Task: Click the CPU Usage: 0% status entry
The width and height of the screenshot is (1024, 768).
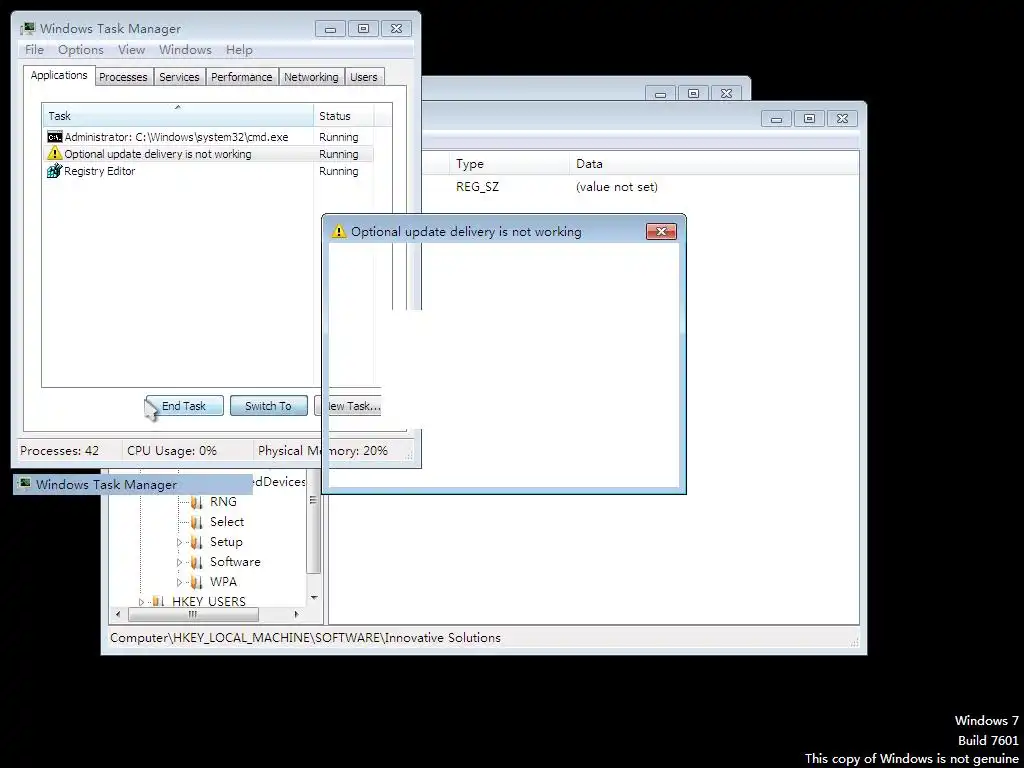Action: tap(172, 451)
